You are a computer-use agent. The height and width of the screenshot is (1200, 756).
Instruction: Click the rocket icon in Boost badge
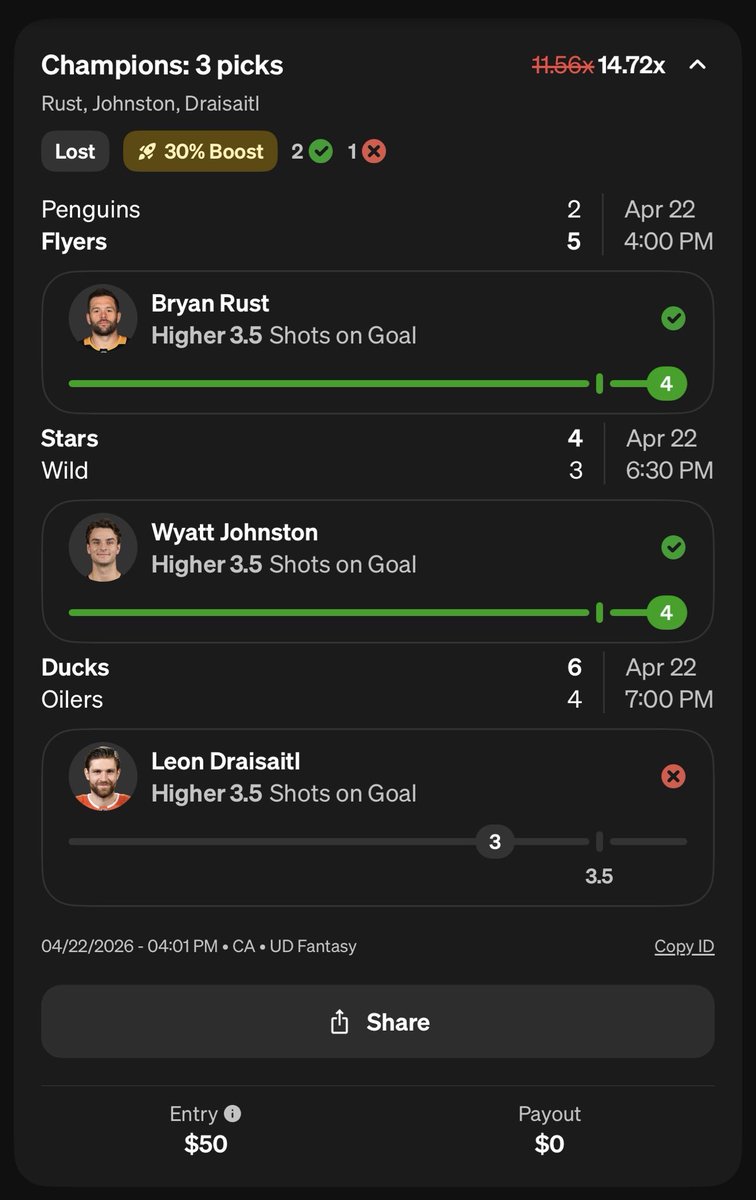(147, 151)
